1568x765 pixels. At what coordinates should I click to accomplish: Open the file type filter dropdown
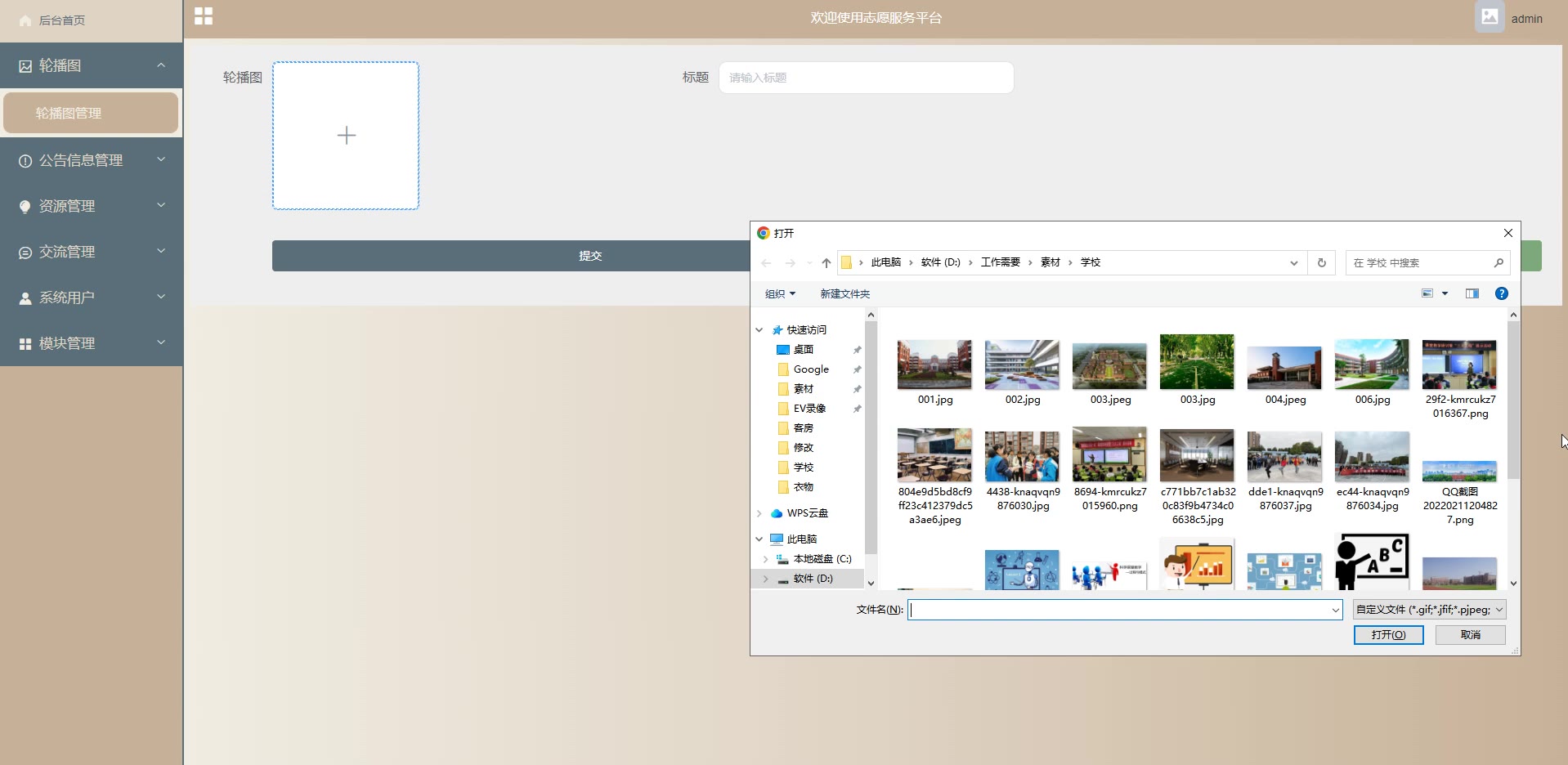coord(1429,610)
